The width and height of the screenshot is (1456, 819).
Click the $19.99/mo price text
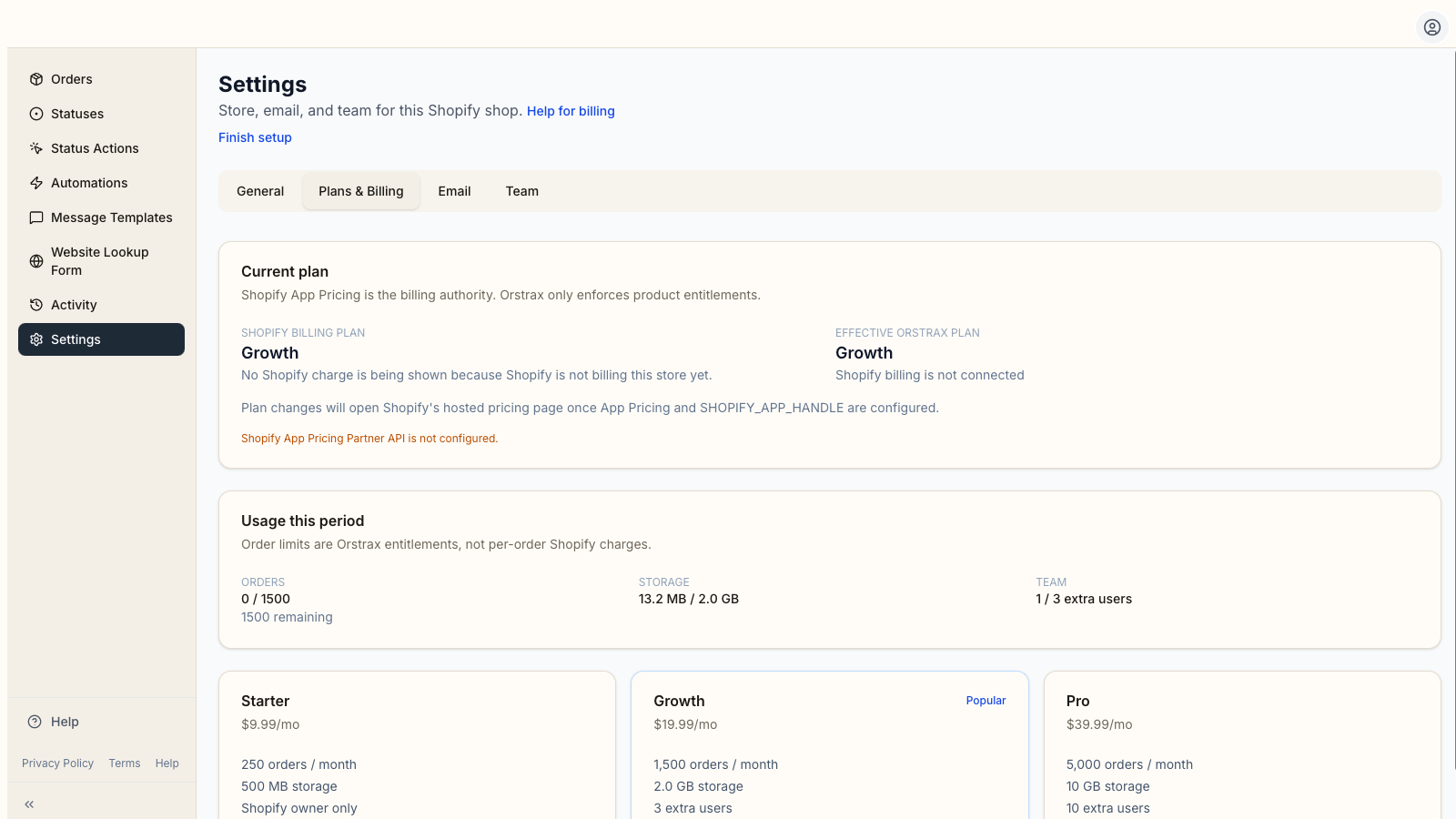pyautogui.click(x=685, y=724)
